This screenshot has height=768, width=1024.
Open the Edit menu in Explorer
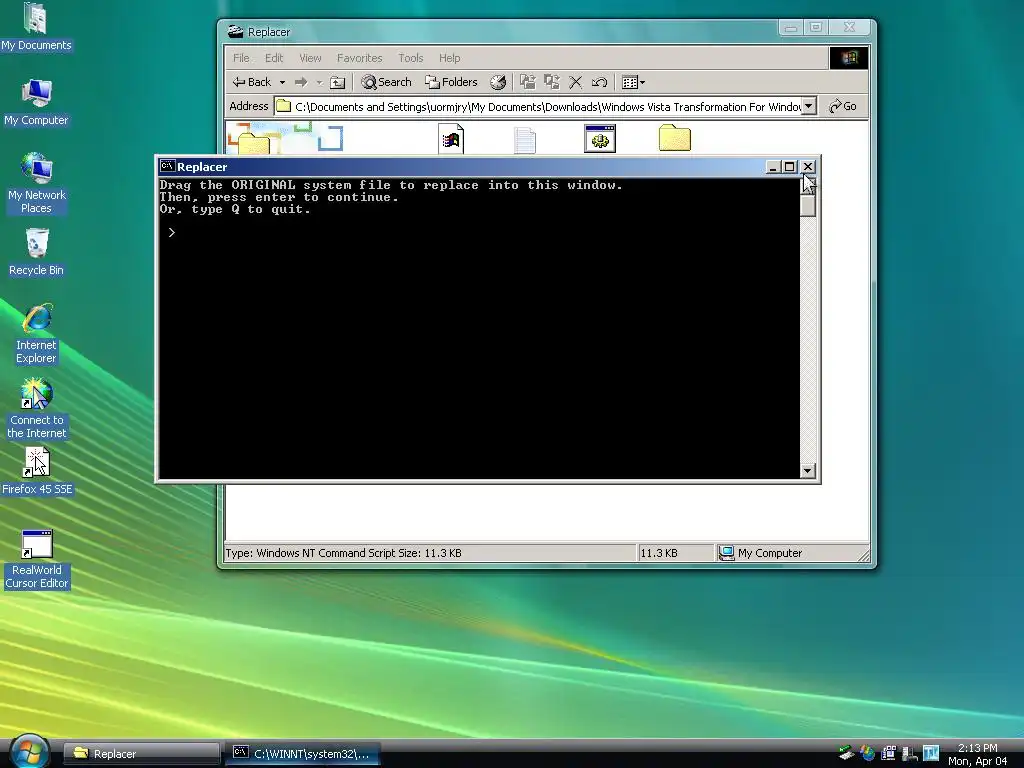pos(274,58)
